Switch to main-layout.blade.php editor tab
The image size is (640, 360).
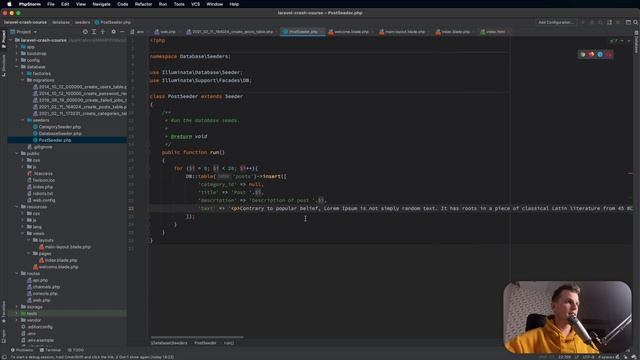point(402,31)
